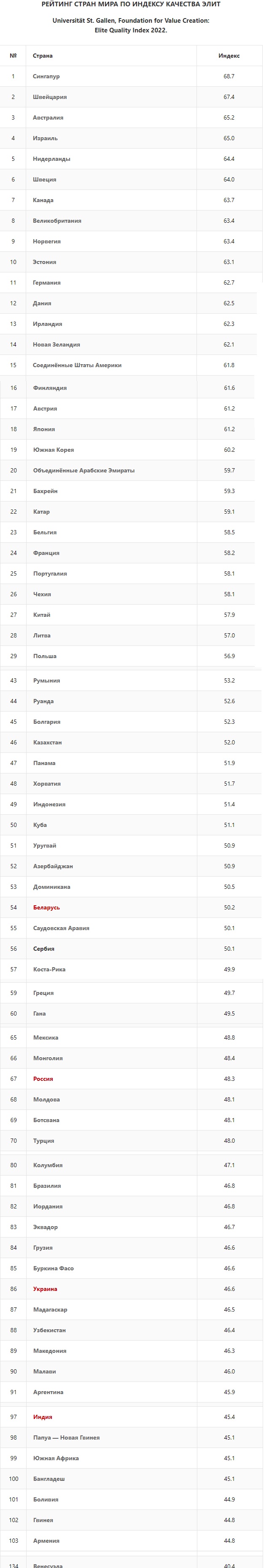Image resolution: width=280 pixels, height=1568 pixels.
Task: Click the highlighted Россия entry
Action: point(43,1079)
